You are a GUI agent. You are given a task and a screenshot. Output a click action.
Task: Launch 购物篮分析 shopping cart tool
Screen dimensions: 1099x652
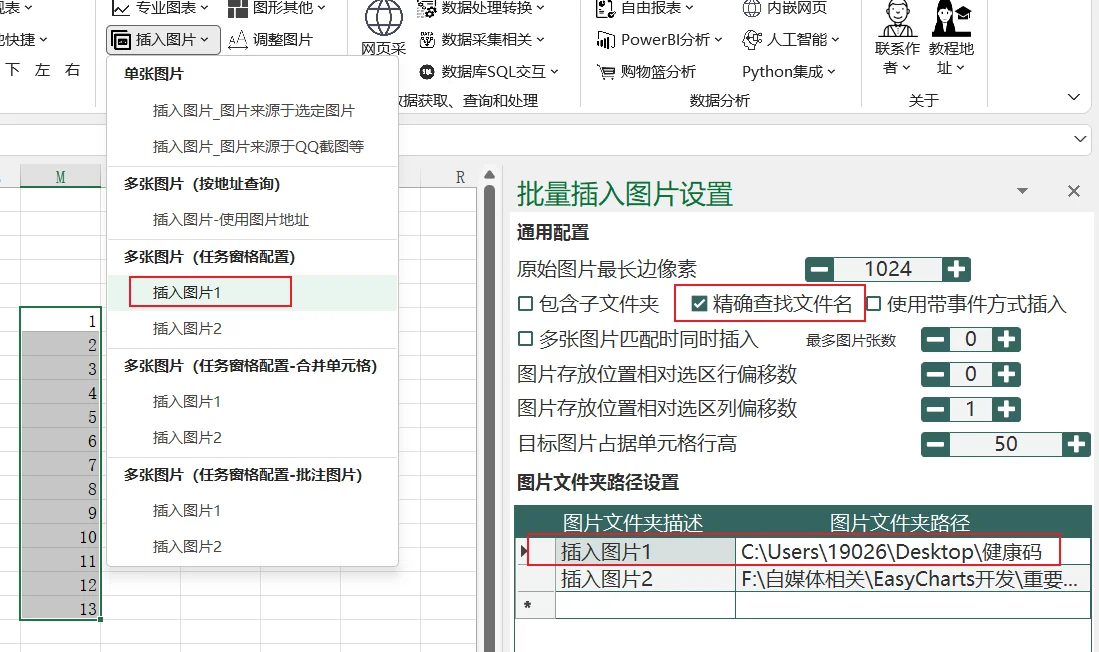coord(646,72)
